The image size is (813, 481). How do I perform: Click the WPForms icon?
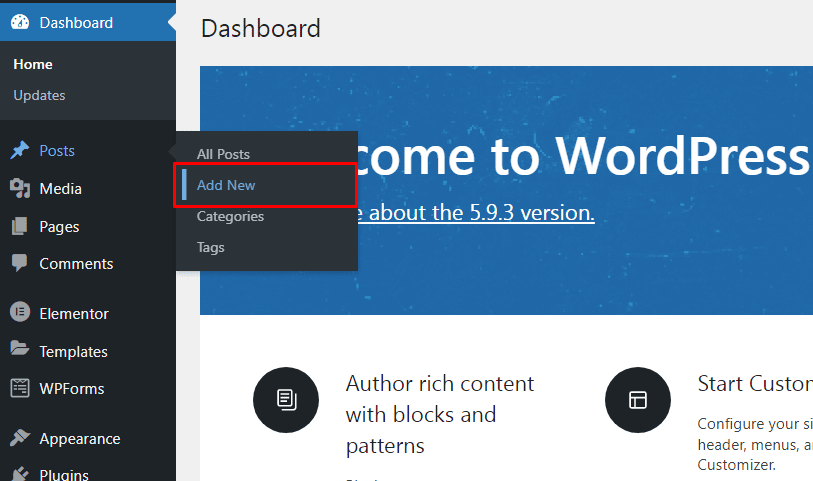pyautogui.click(x=20, y=388)
